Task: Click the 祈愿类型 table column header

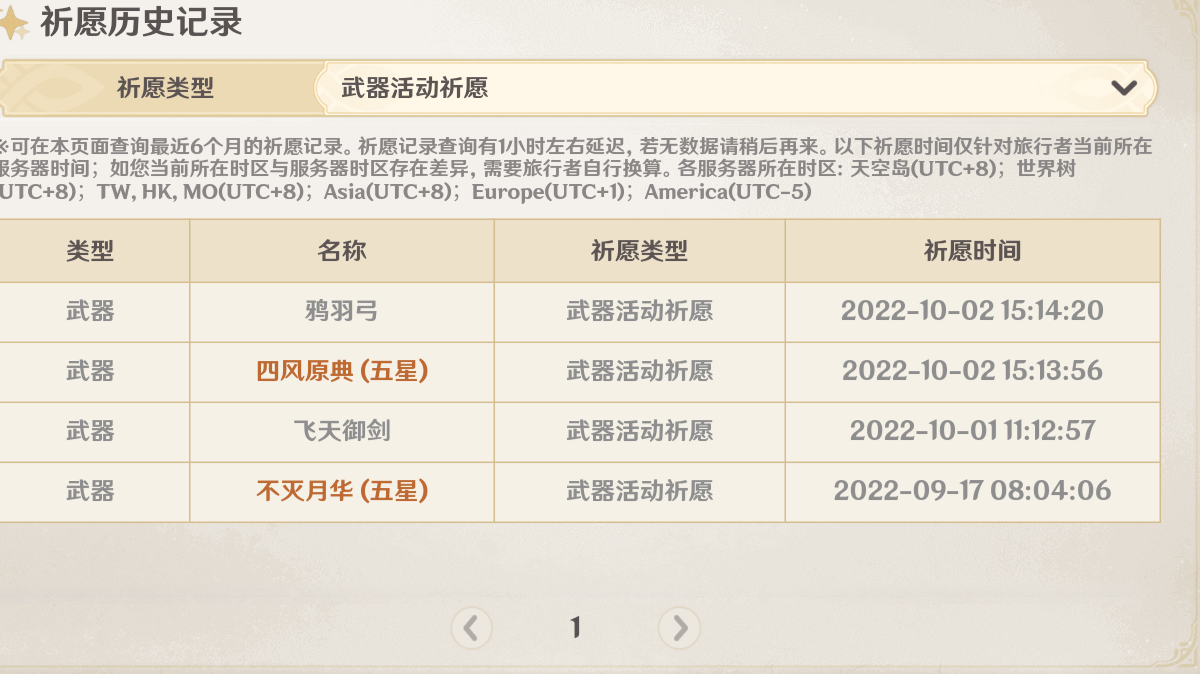Action: point(639,251)
